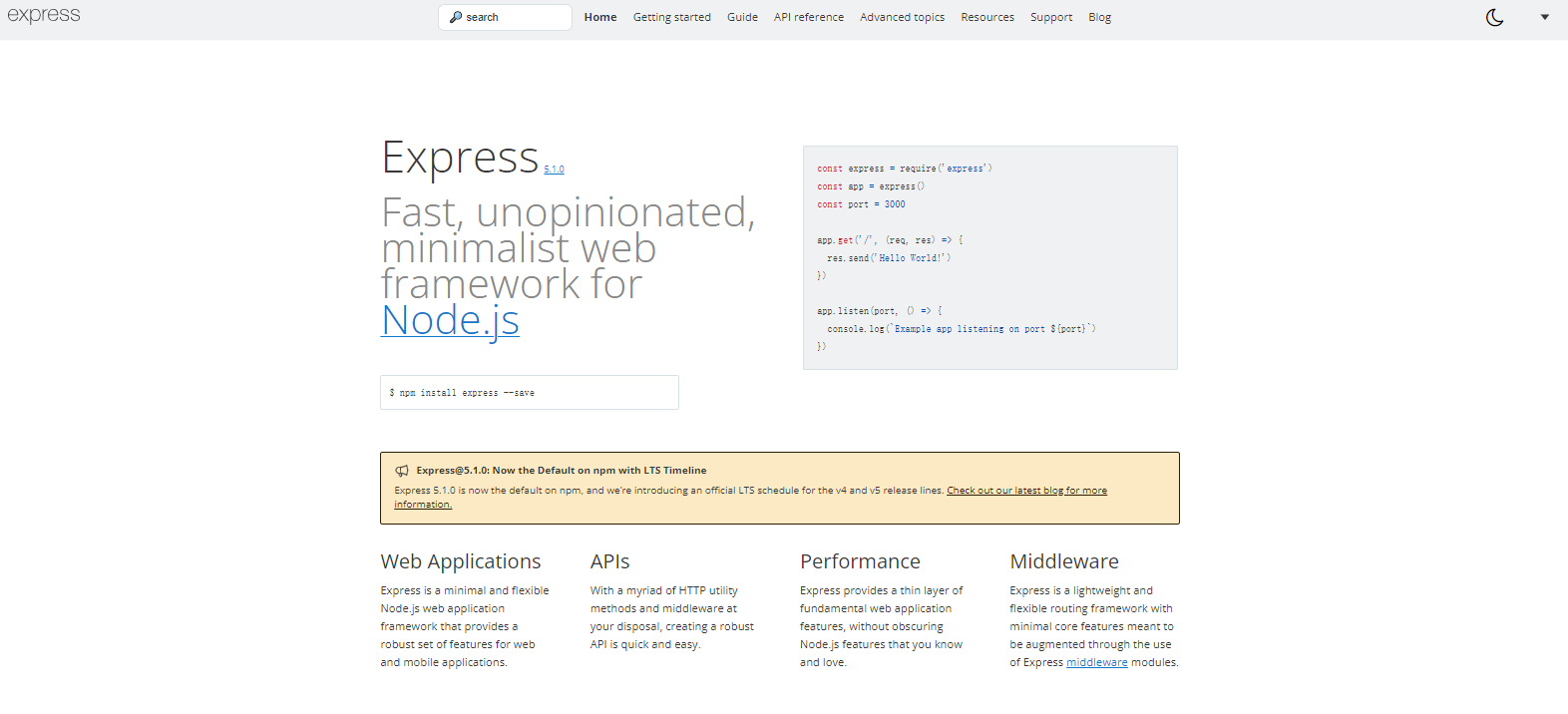
Task: Click the 'APIs' heading
Action: [610, 561]
